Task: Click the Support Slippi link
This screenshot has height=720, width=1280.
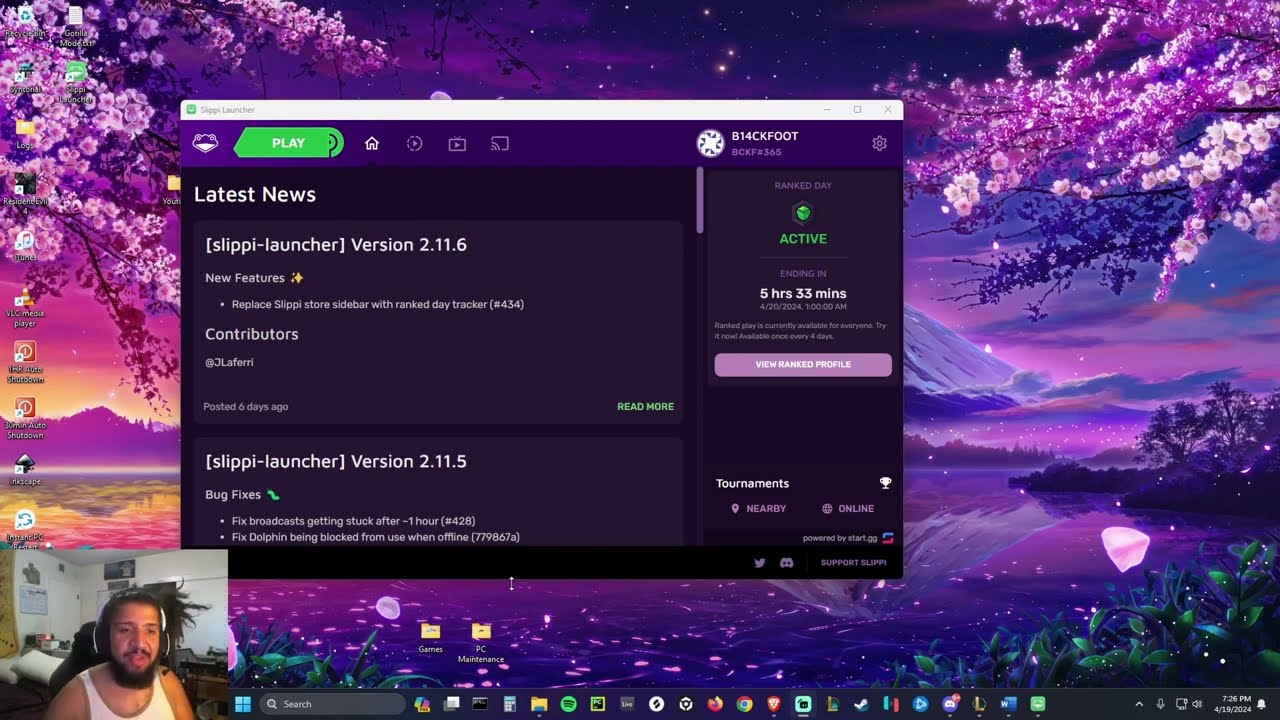Action: [x=853, y=563]
